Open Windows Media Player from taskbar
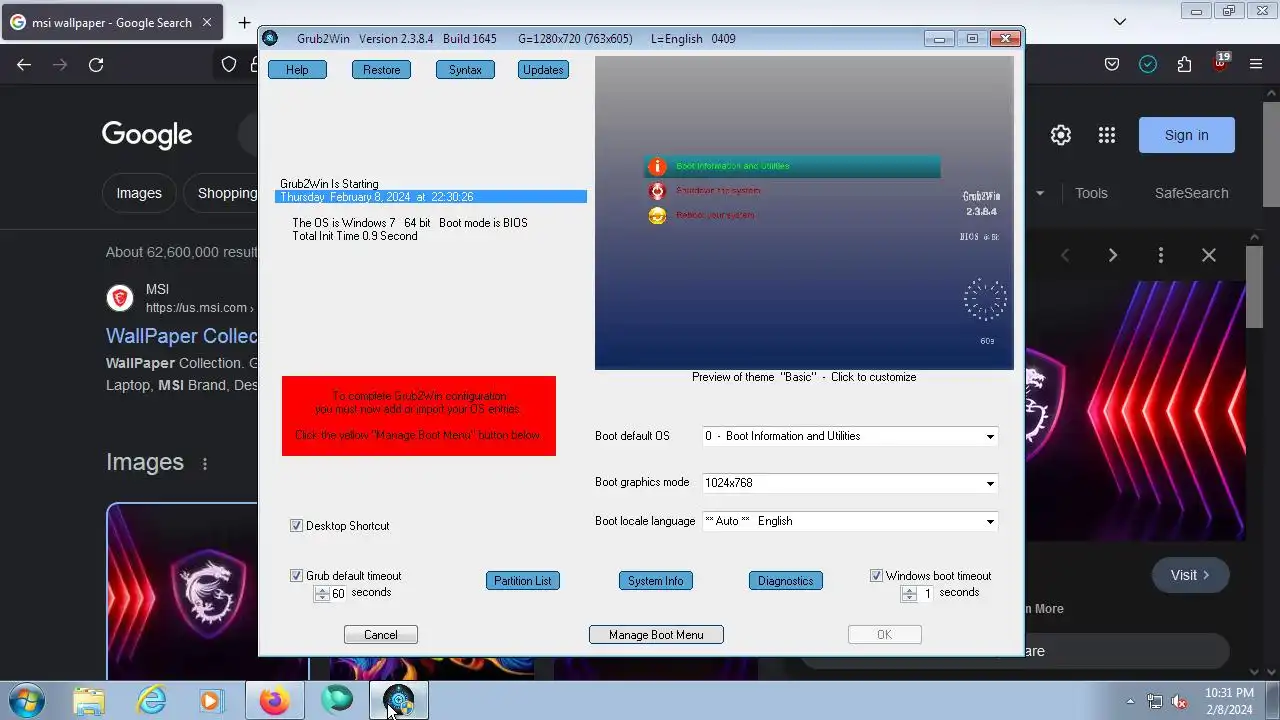Viewport: 1280px width, 720px height. coord(212,700)
